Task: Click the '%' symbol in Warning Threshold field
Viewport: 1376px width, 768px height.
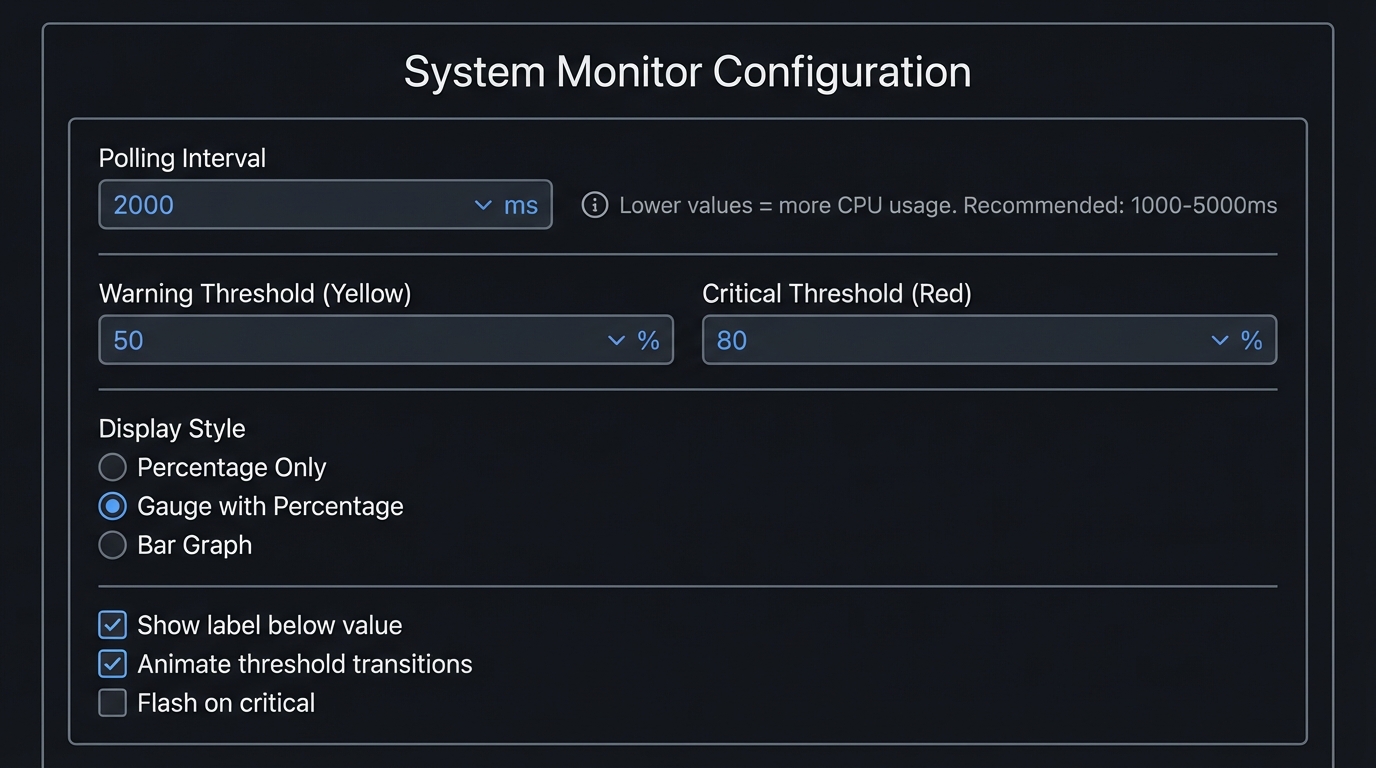Action: pos(648,340)
